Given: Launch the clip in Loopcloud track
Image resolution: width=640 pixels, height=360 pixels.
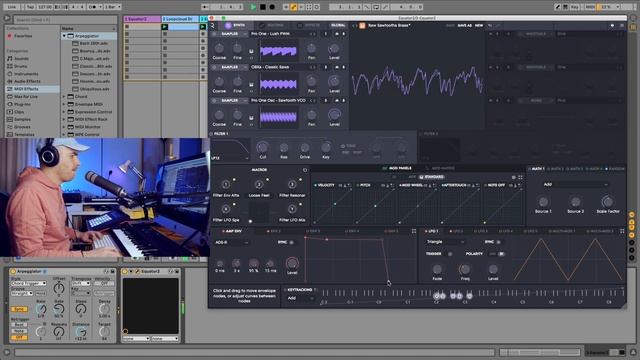Looking at the screenshot, I should click(x=164, y=27).
